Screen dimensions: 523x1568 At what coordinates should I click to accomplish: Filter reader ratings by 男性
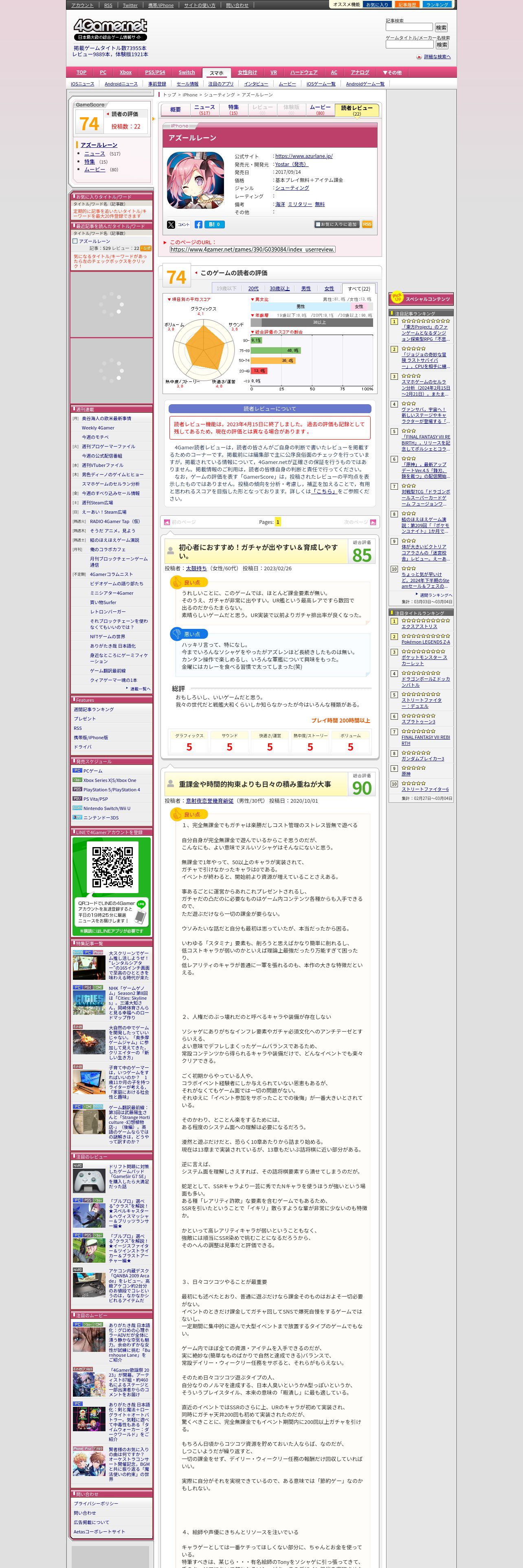click(x=305, y=289)
